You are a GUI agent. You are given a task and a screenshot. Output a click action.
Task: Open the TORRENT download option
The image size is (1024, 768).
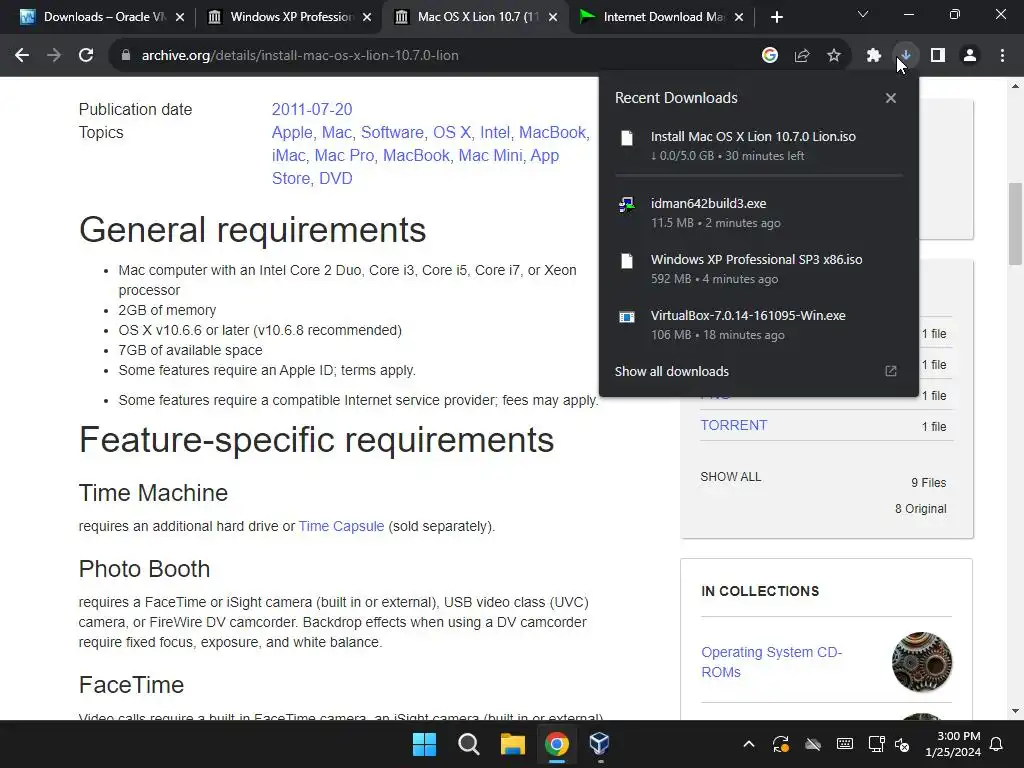[733, 425]
